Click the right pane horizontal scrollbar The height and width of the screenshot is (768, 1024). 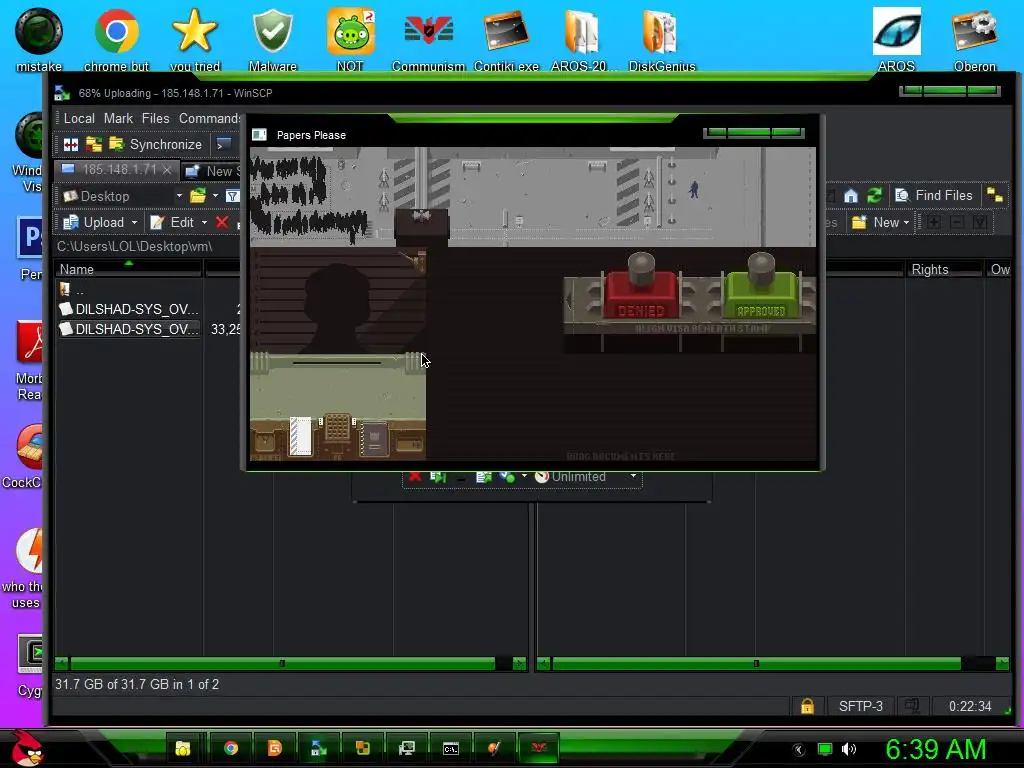point(756,664)
